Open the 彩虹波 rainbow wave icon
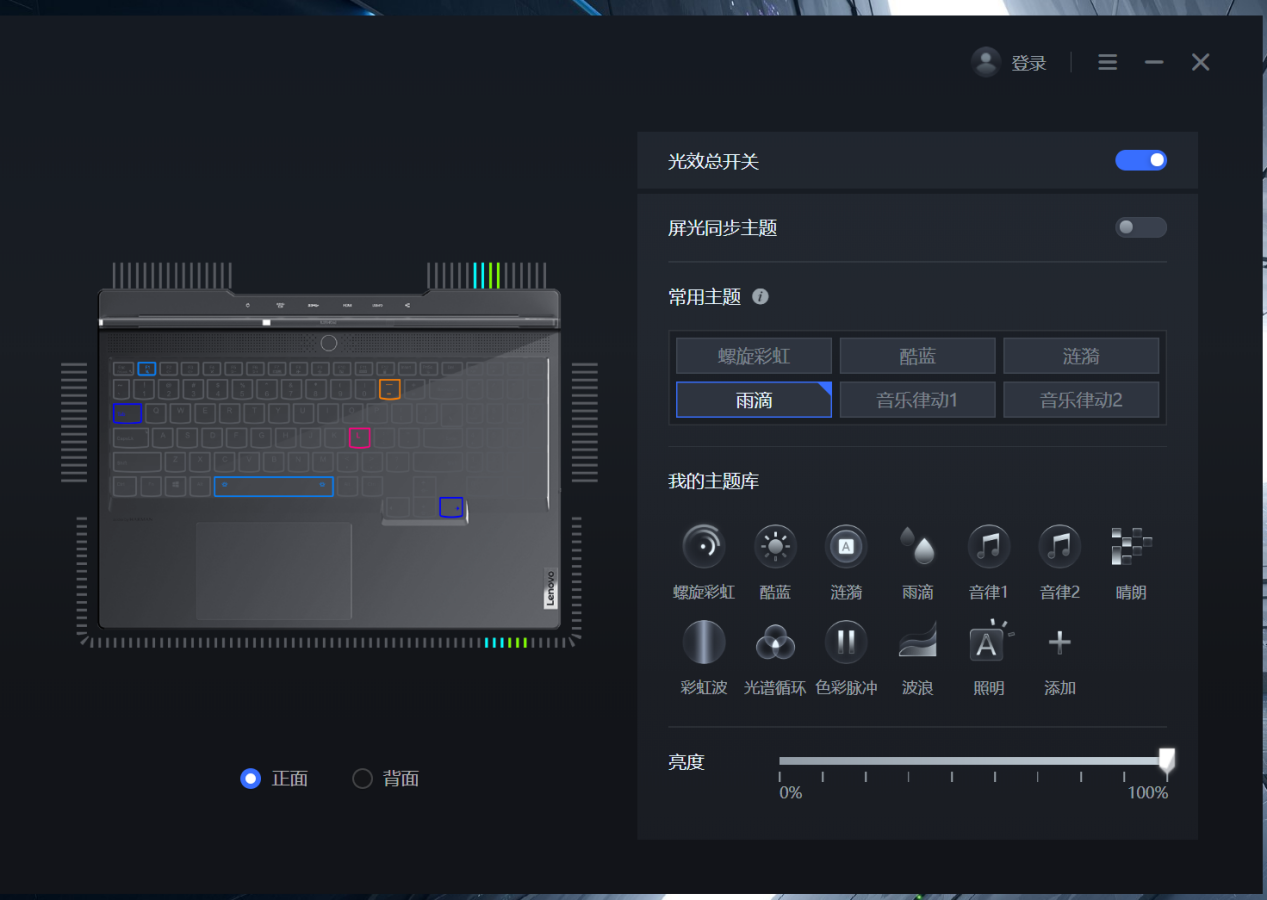The width and height of the screenshot is (1267, 900). tap(703, 642)
